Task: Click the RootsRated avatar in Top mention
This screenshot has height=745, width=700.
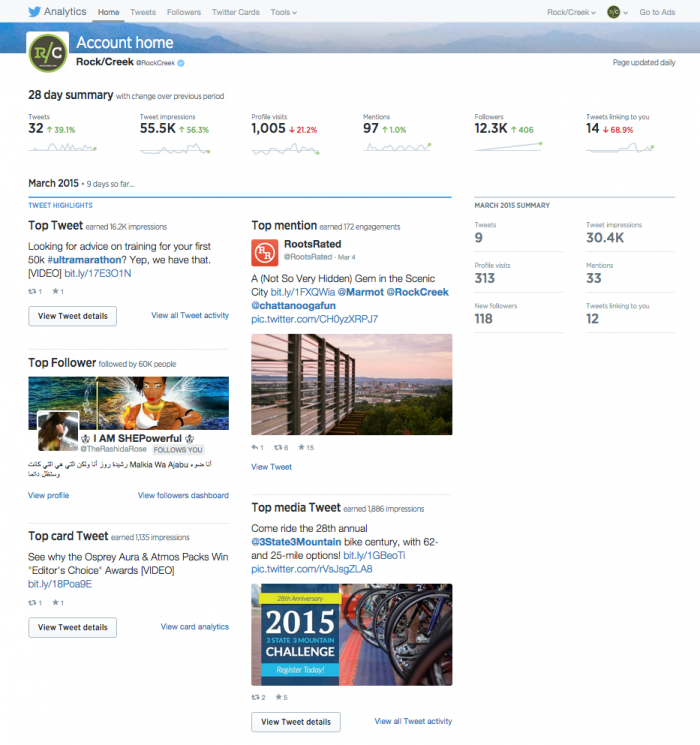Action: click(265, 251)
